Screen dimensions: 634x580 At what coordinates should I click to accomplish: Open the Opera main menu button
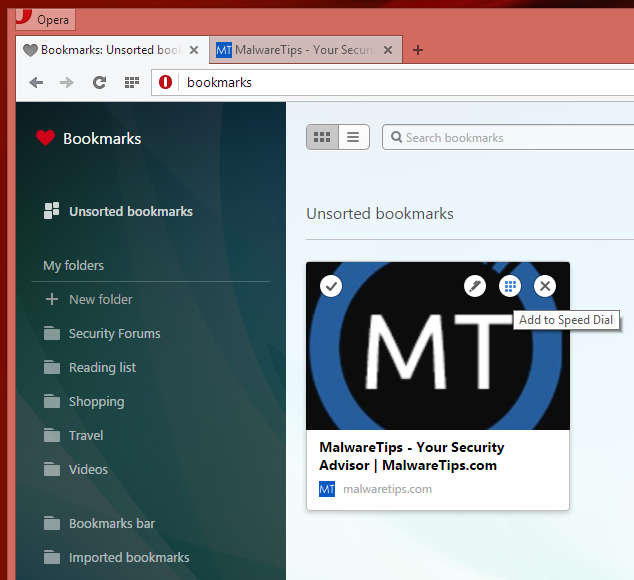pos(45,19)
